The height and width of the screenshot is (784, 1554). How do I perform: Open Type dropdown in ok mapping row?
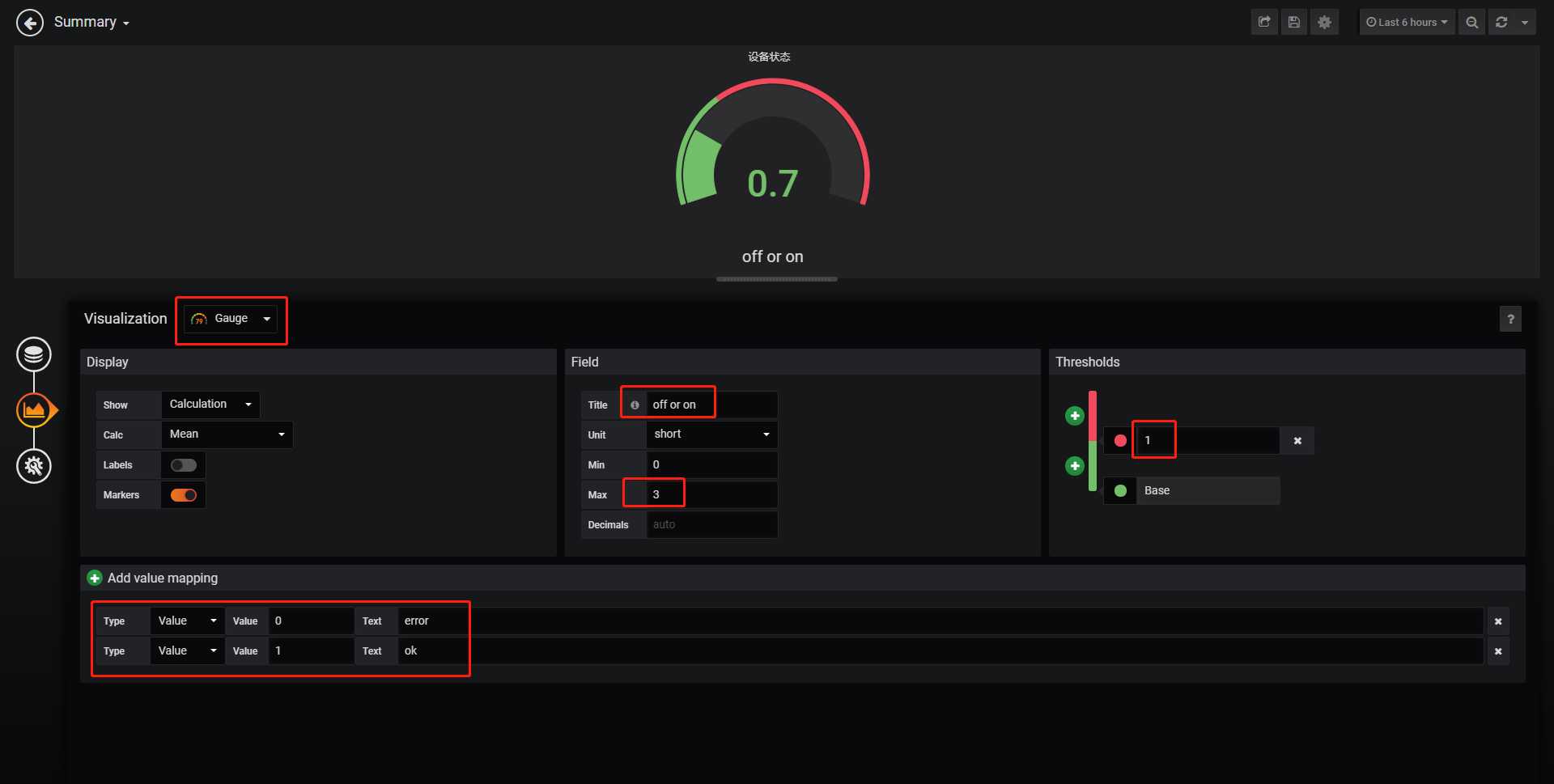(x=187, y=651)
